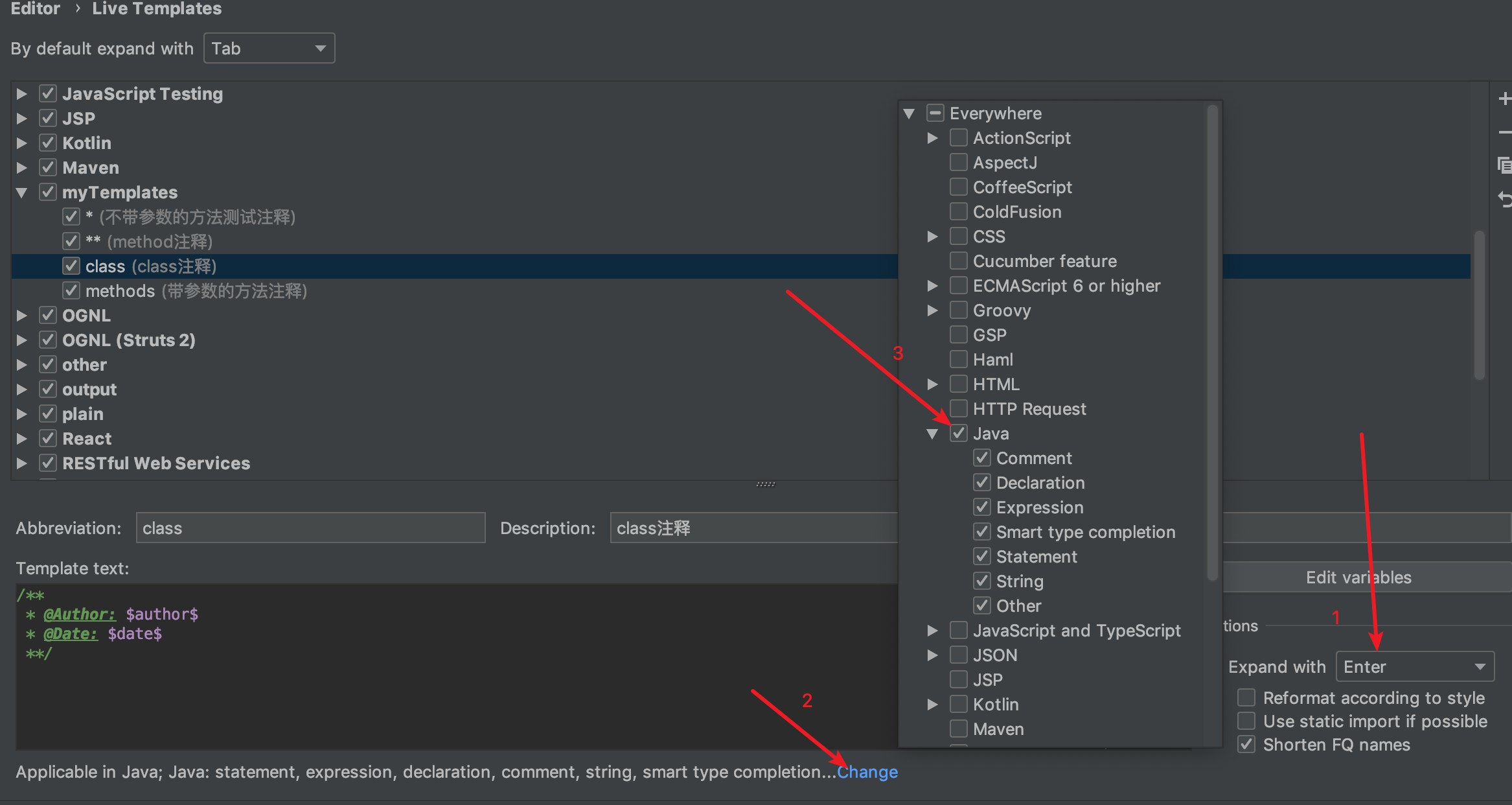Open the Expand with Enter dropdown

pos(1415,667)
